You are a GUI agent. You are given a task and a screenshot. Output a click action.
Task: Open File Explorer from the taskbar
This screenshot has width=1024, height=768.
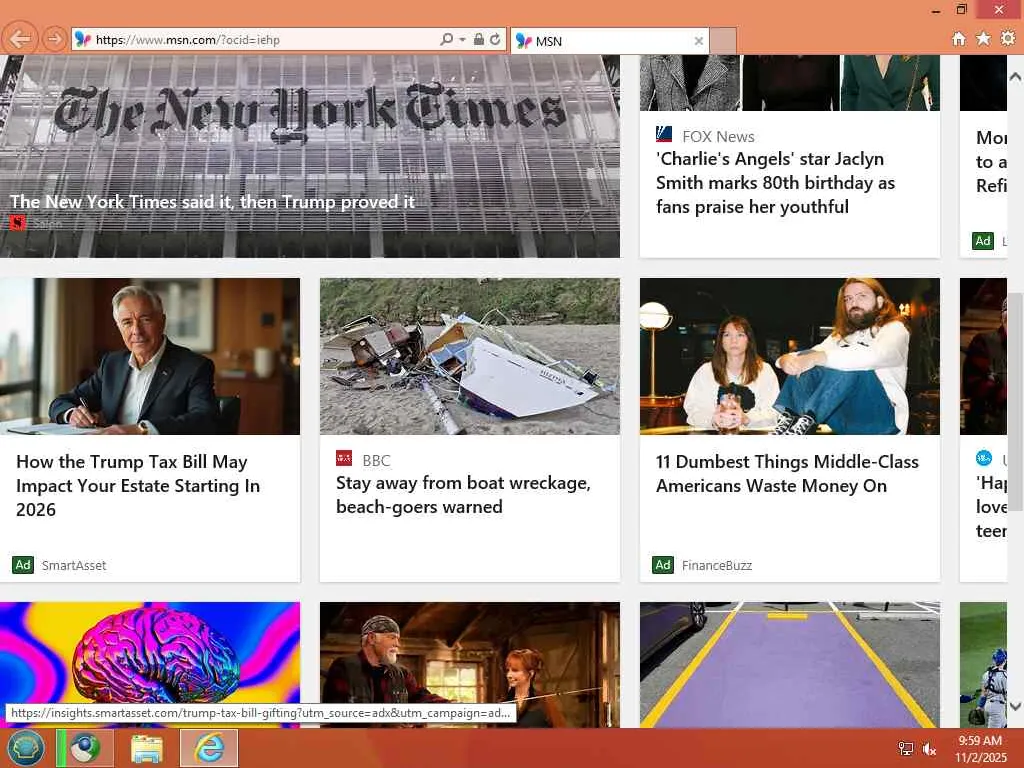(x=146, y=748)
